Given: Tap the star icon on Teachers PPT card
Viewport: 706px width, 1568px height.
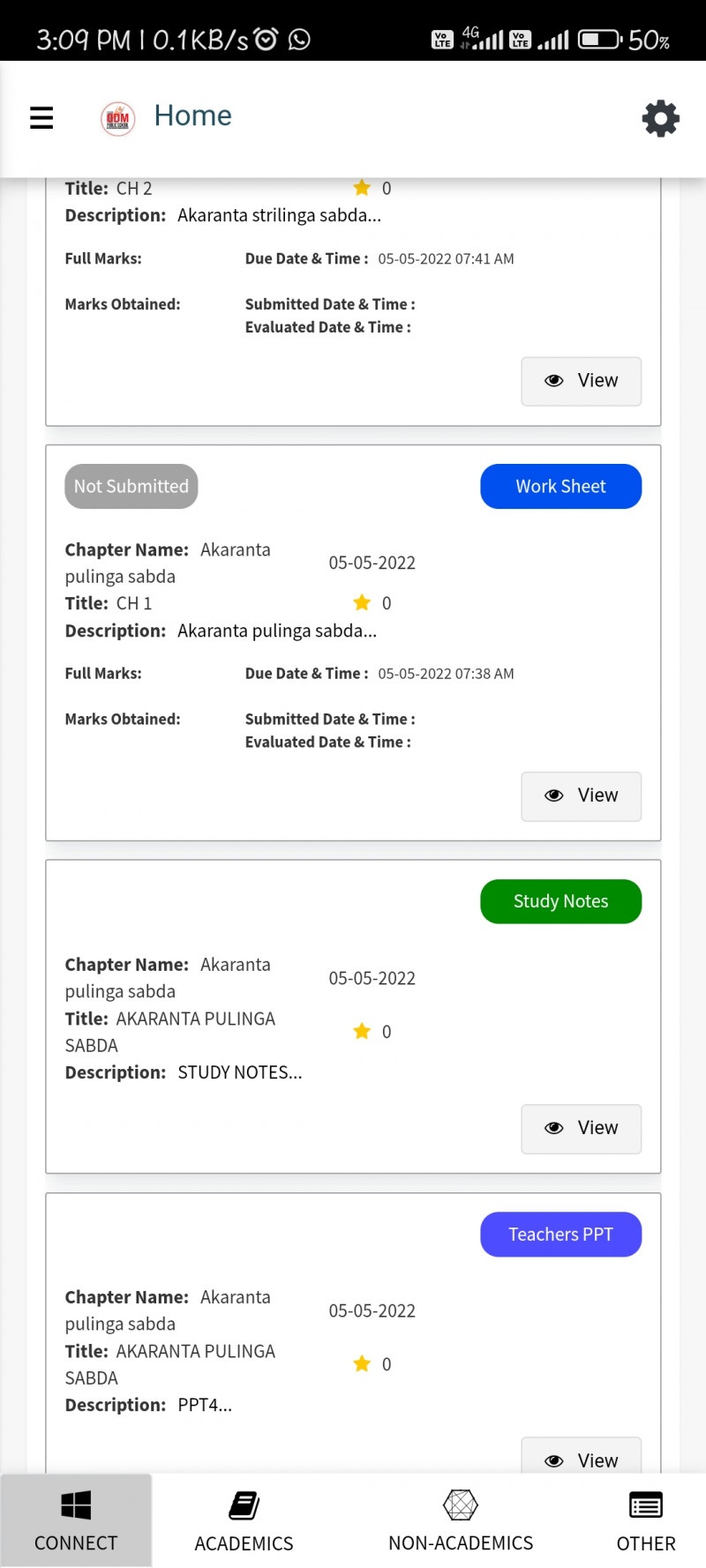Looking at the screenshot, I should tap(362, 1364).
